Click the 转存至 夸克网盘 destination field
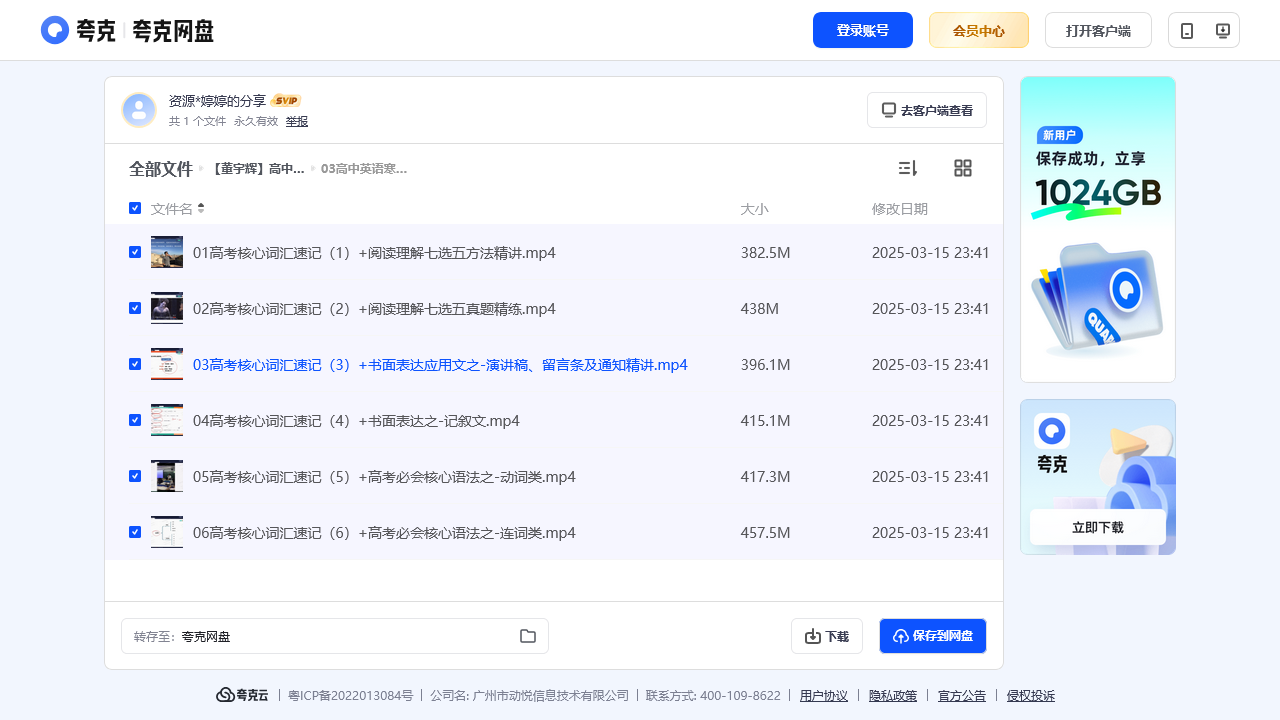This screenshot has width=1280, height=720. click(x=335, y=636)
